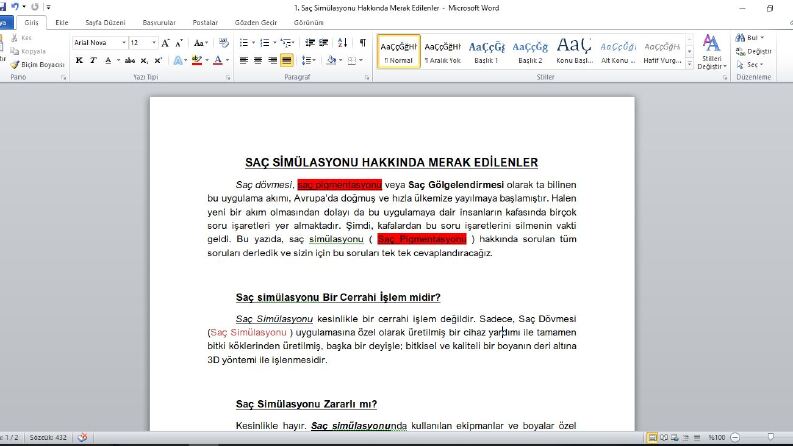The image size is (793, 446).
Task: Click the sort A-Z icon
Action: click(x=342, y=43)
